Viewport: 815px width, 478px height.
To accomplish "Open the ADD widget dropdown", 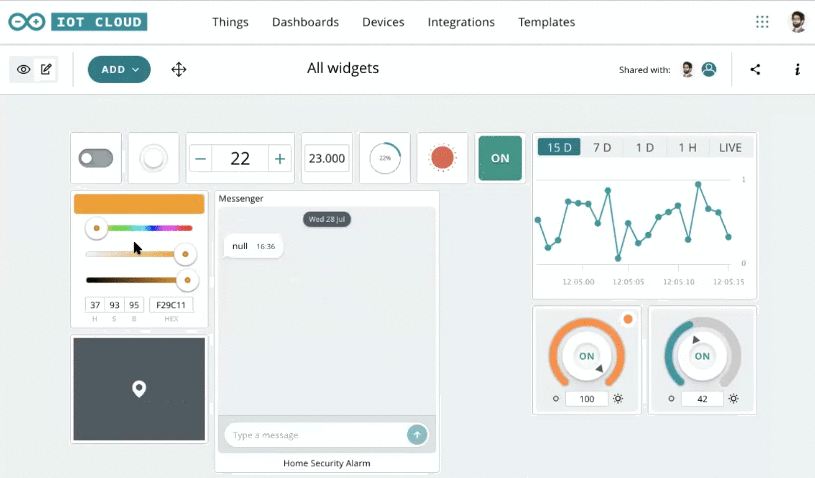I will (119, 69).
